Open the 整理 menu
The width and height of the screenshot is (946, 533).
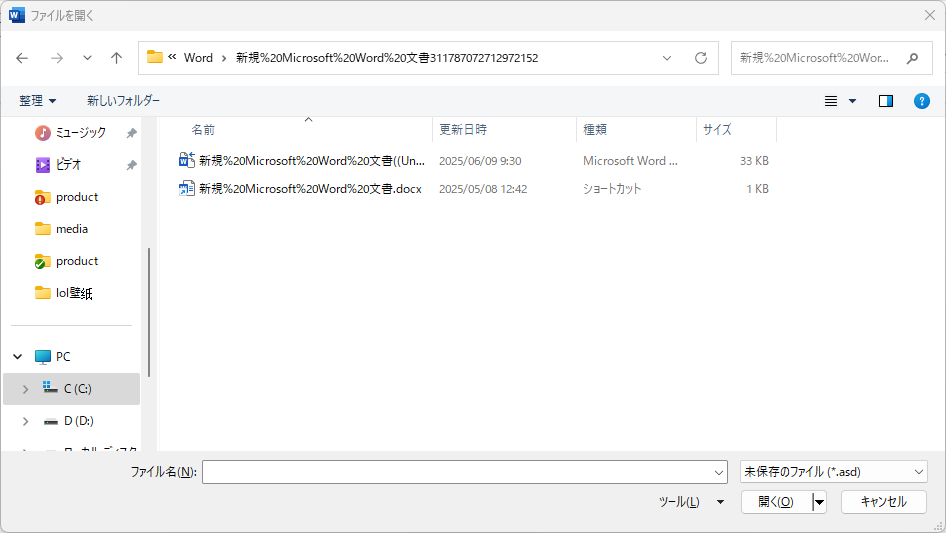tap(37, 101)
